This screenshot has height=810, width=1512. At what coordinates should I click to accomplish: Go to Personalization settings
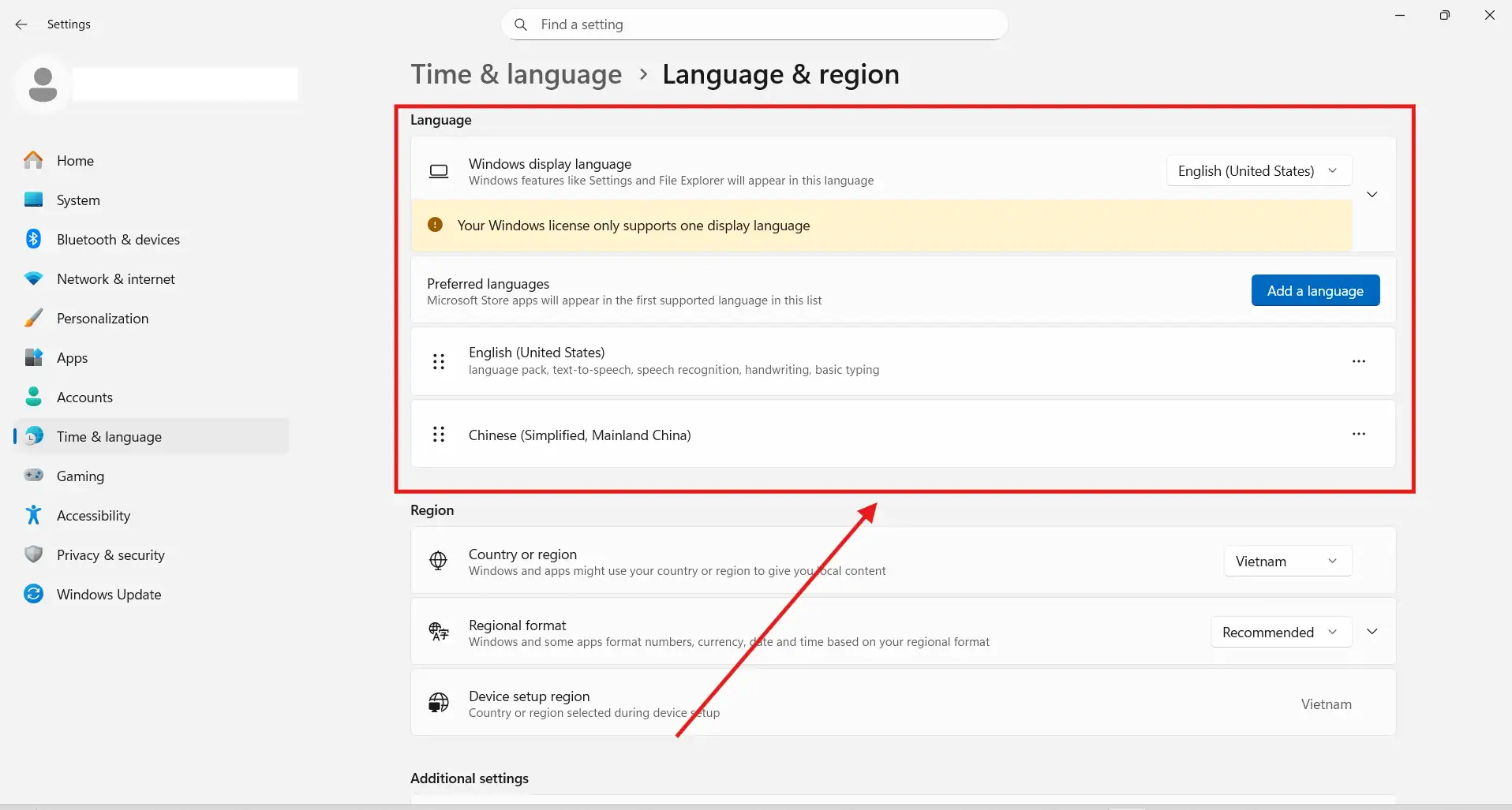(x=102, y=319)
